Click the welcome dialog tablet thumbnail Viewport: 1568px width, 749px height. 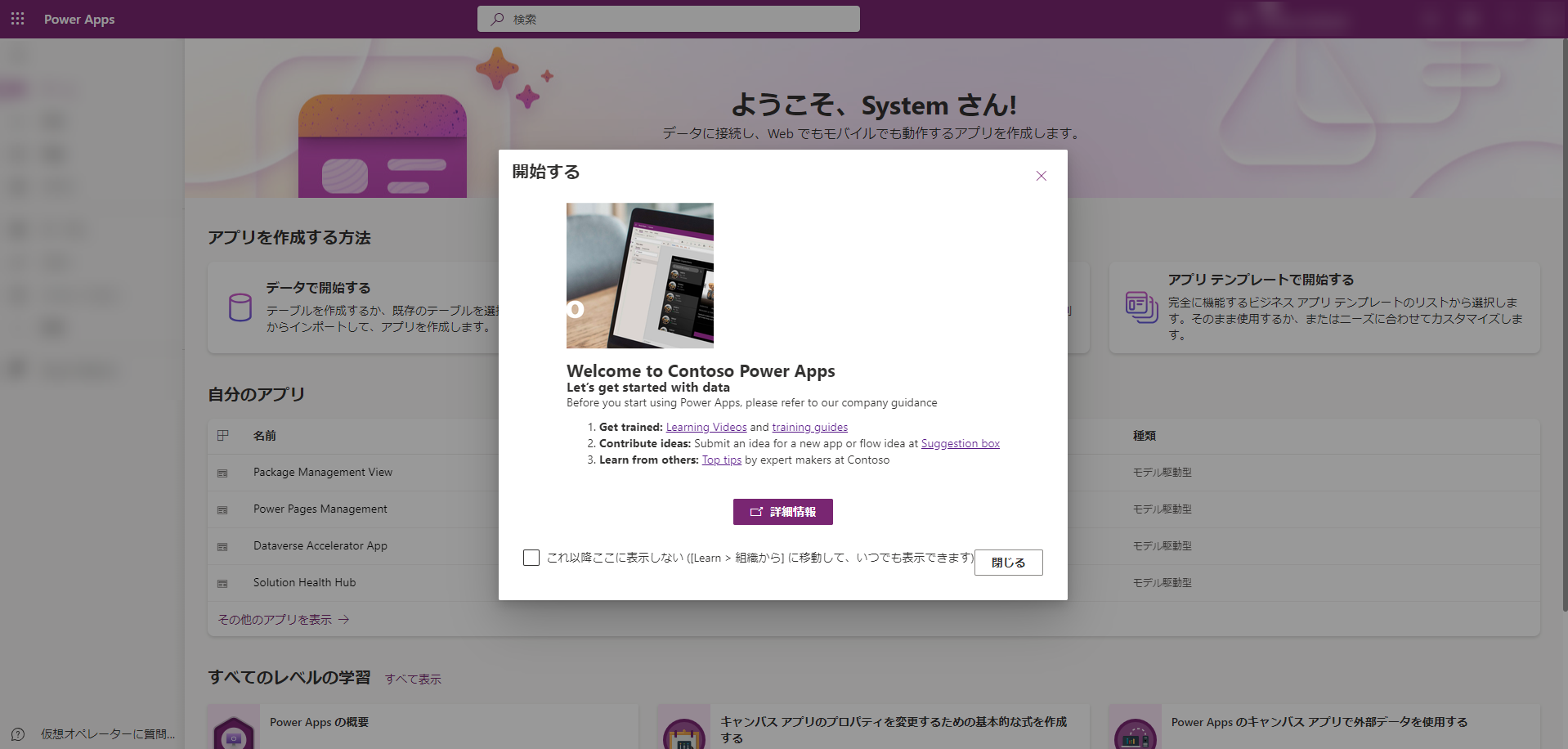coord(639,276)
